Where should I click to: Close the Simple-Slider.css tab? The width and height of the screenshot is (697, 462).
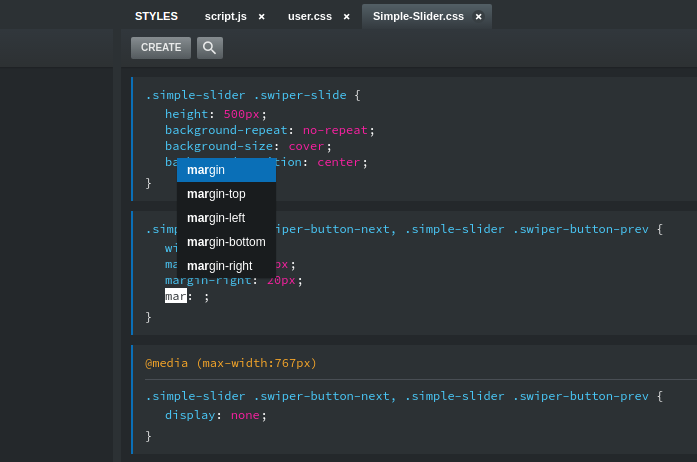[478, 17]
